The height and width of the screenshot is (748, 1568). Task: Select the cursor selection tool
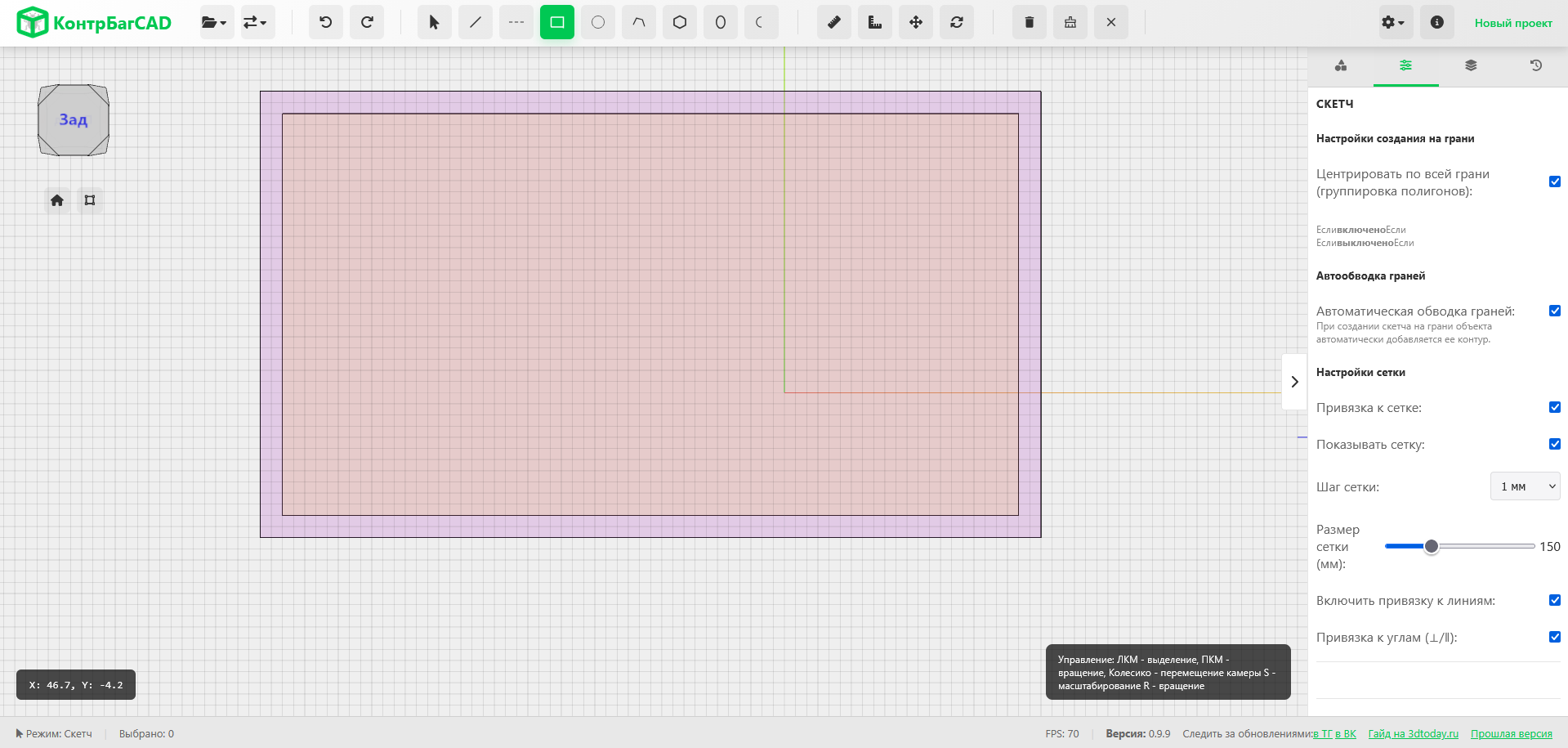click(435, 22)
